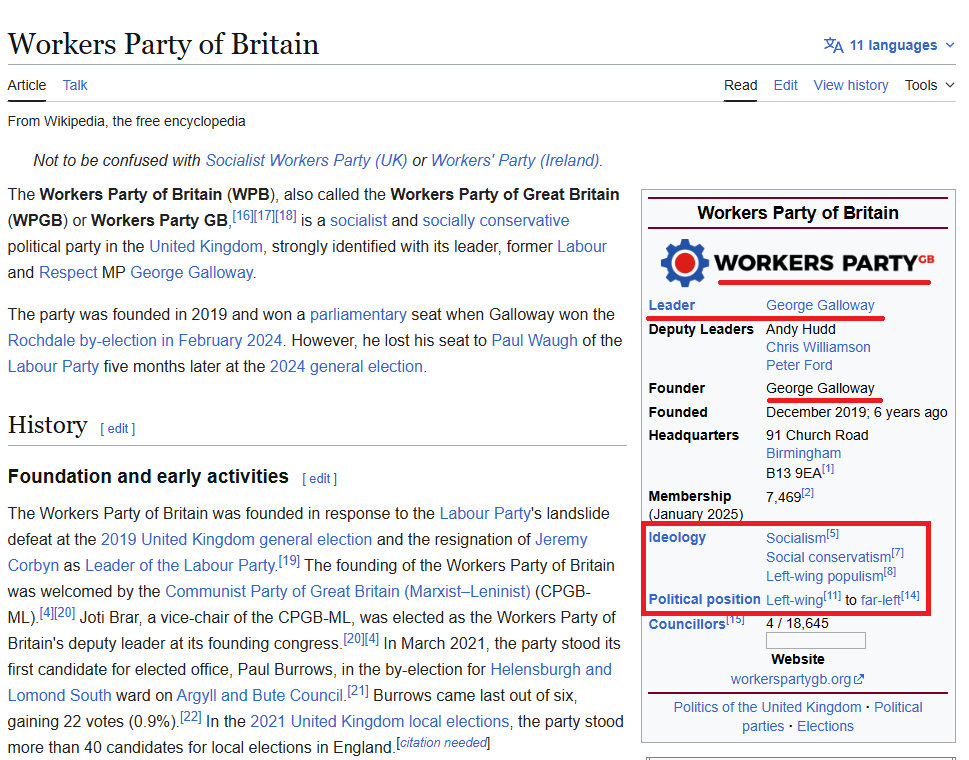
Task: Click the Workers Party GB logo image
Action: [x=797, y=262]
